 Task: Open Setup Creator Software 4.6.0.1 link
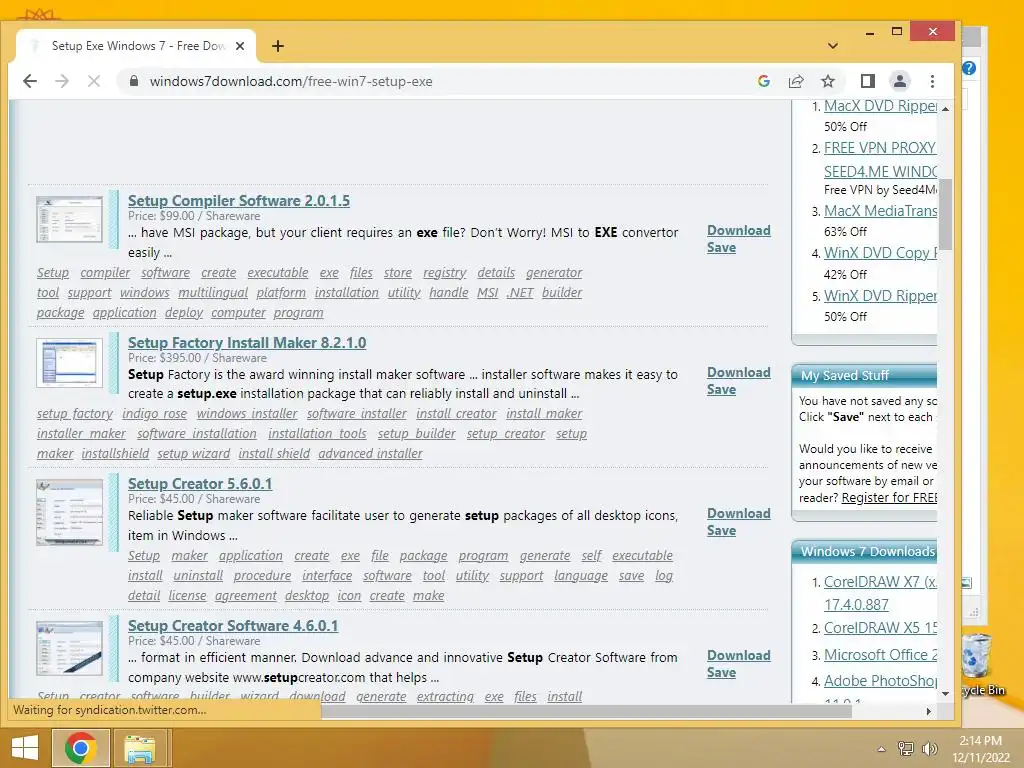(233, 626)
